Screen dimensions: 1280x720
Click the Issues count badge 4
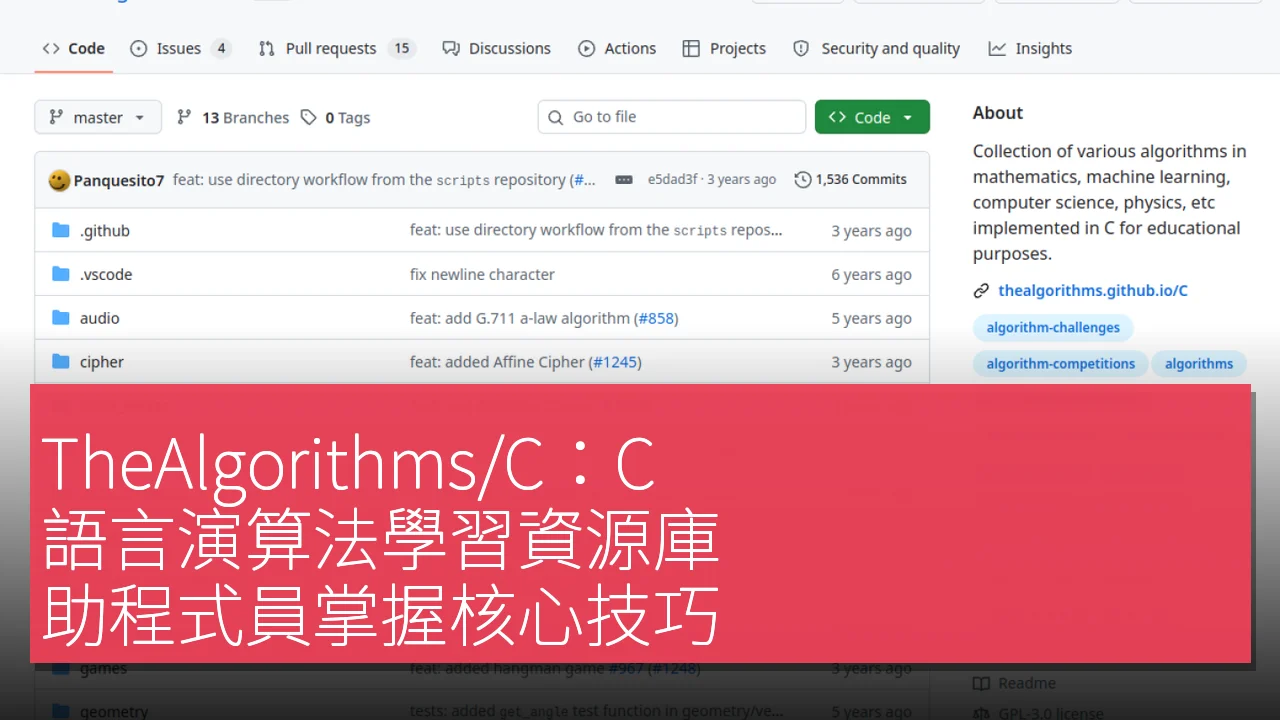coord(221,48)
